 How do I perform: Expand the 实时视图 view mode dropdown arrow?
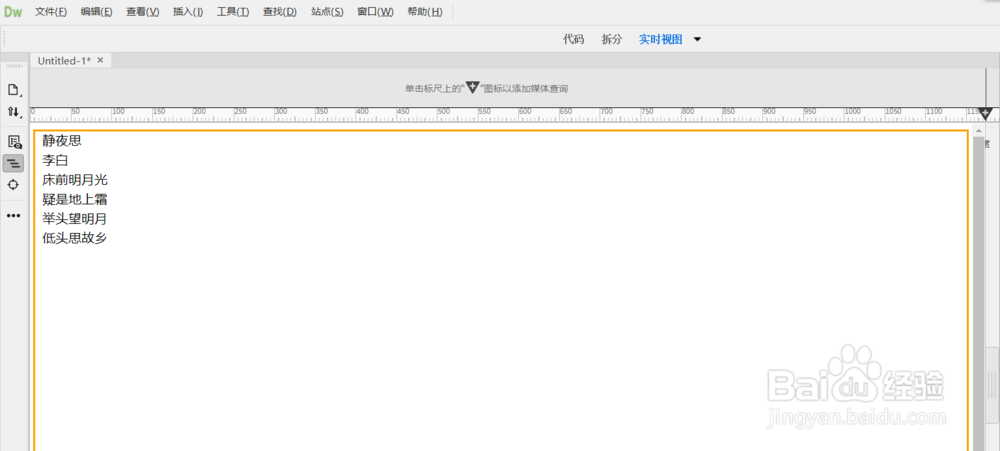(697, 40)
